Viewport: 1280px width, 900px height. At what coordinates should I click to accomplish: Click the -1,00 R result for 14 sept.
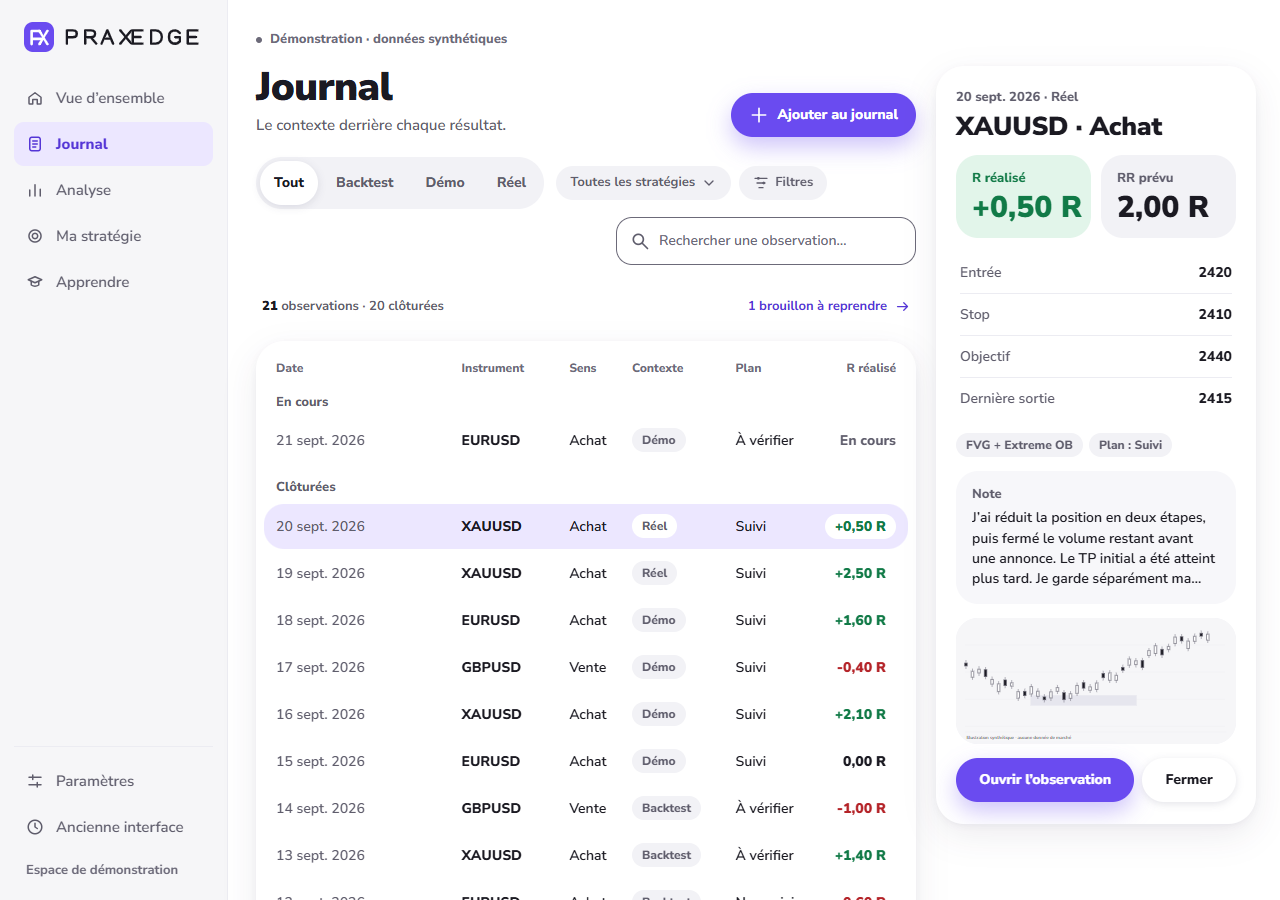coord(860,808)
